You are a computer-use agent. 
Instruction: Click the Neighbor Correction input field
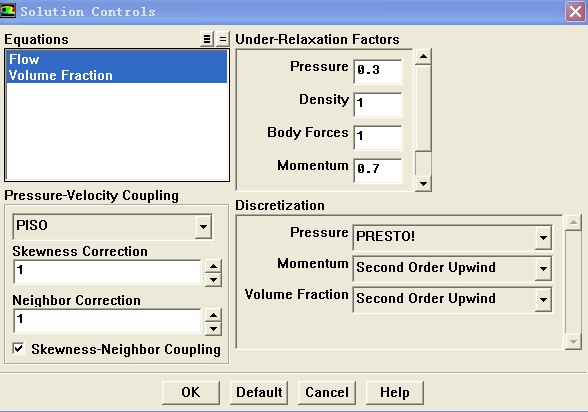pyautogui.click(x=107, y=321)
